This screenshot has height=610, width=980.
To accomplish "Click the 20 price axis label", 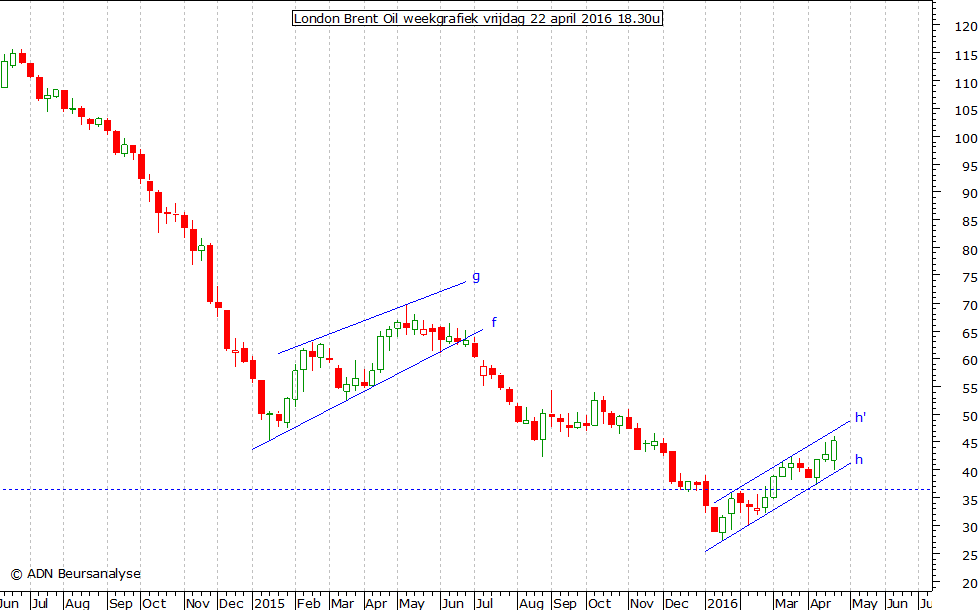I will click(x=969, y=583).
